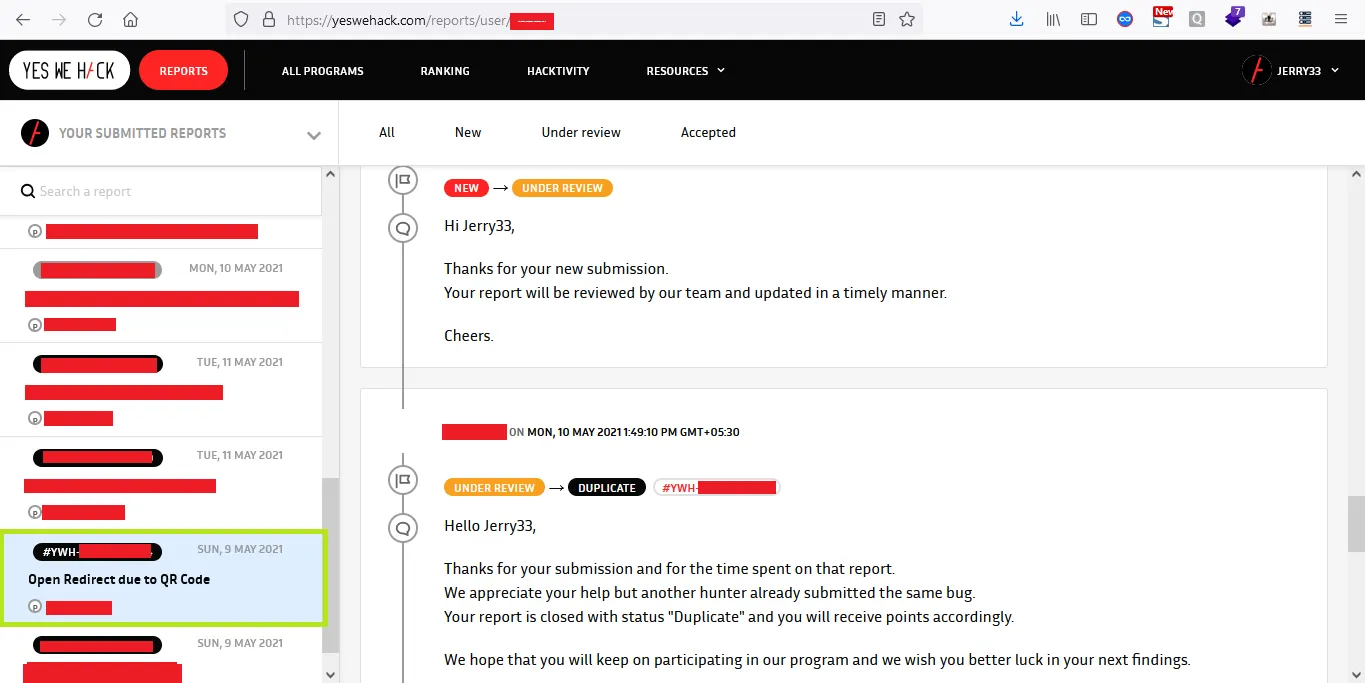The width and height of the screenshot is (1365, 683).
Task: Click the YES WE HACK logo
Action: click(69, 71)
